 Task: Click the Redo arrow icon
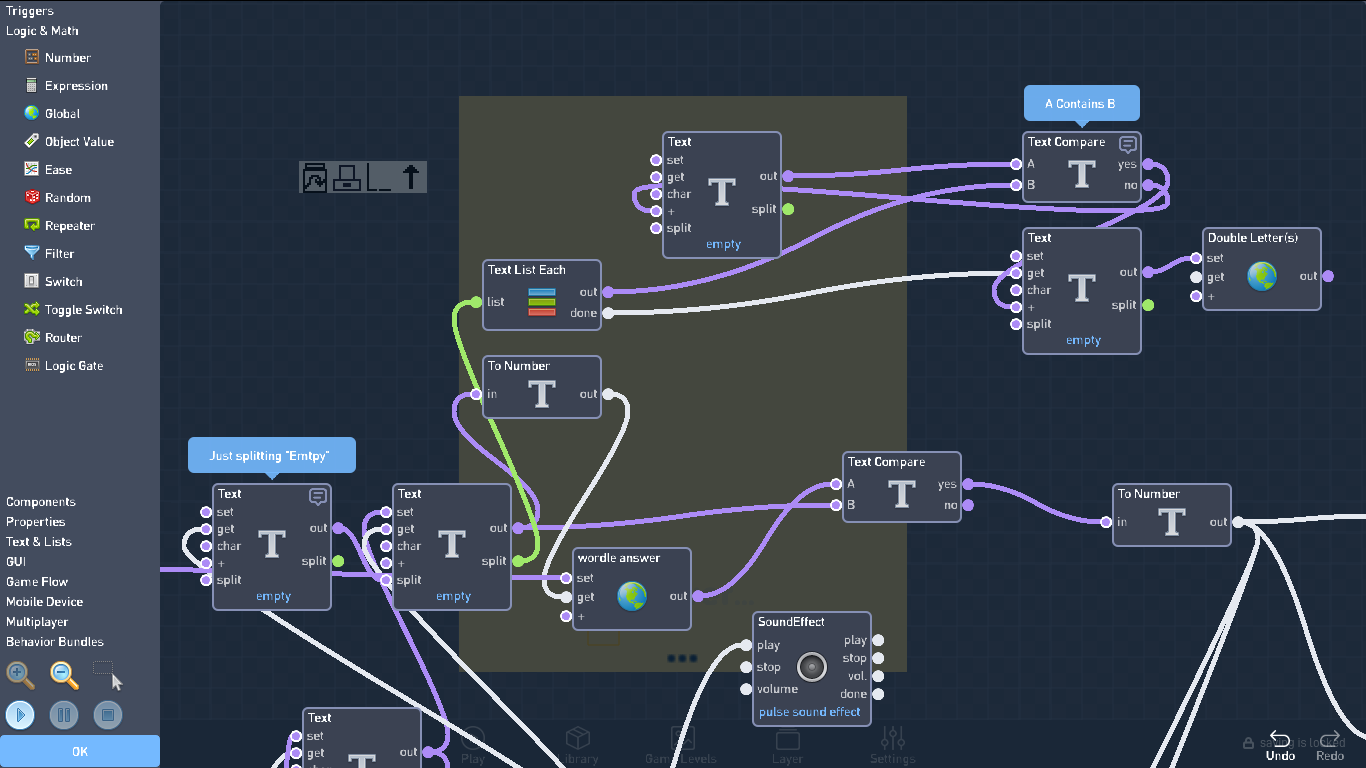[1330, 738]
